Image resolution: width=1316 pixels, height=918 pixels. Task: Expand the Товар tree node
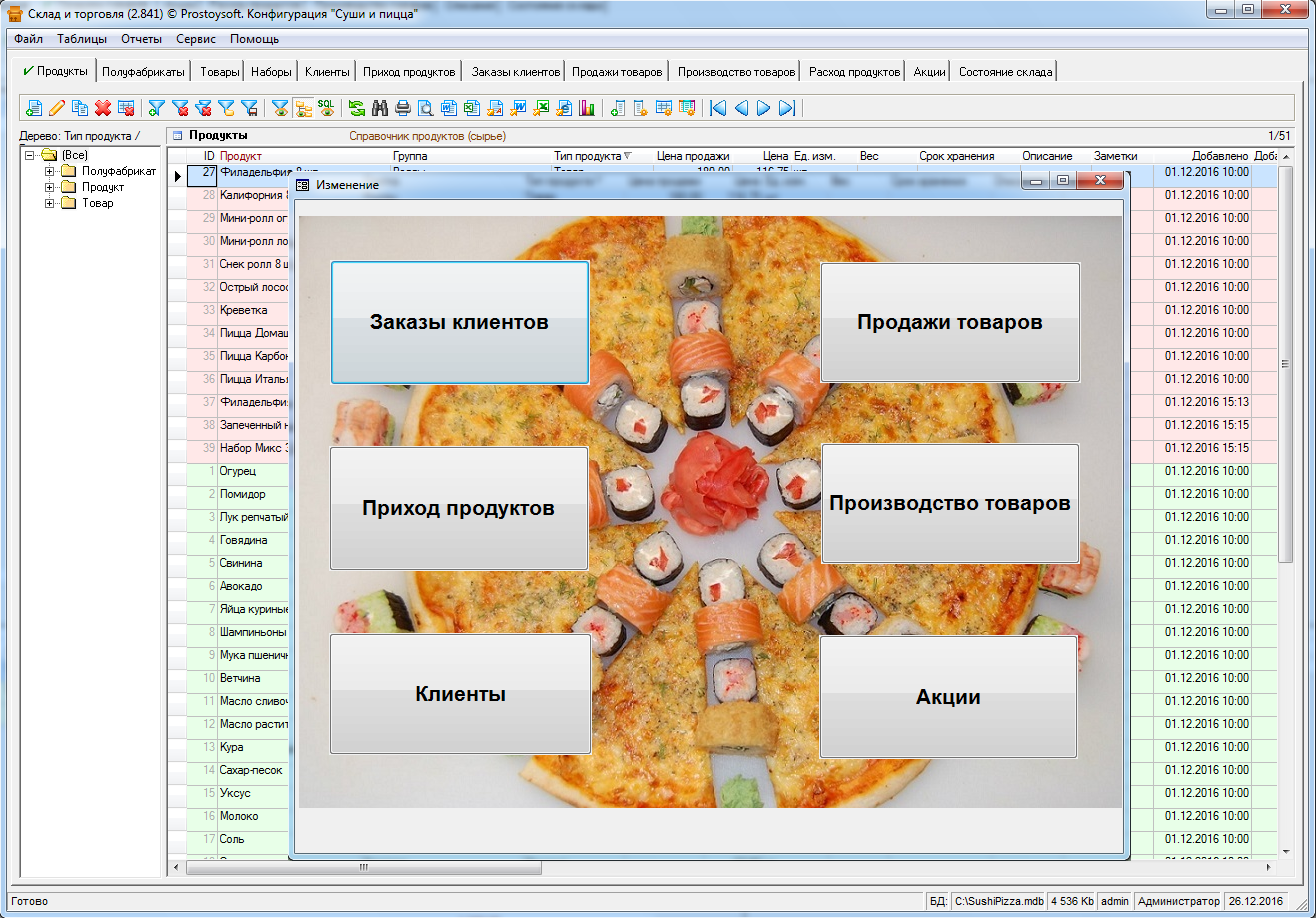(49, 203)
